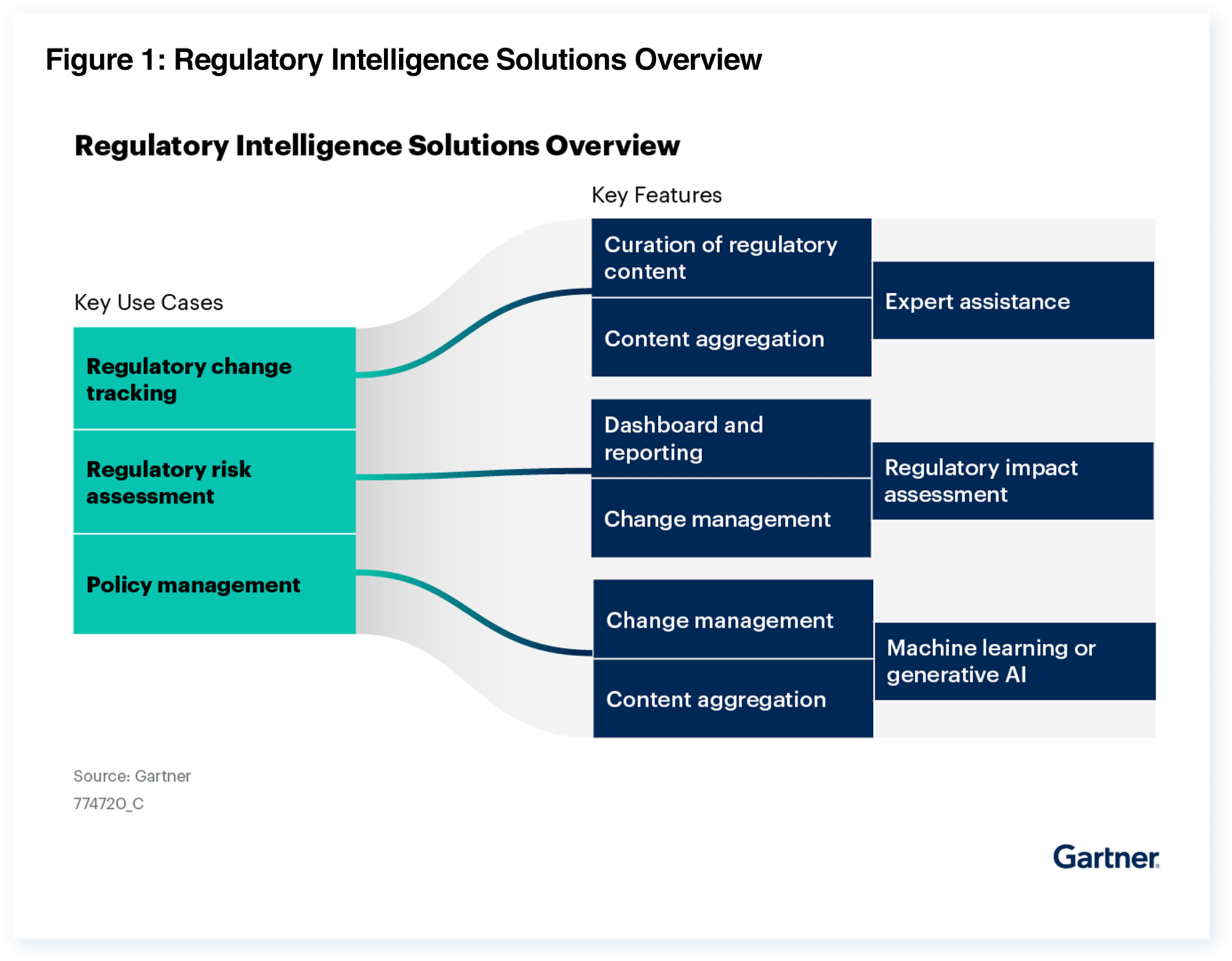Select the 'Regulatory change tracking' box

pos(214,378)
